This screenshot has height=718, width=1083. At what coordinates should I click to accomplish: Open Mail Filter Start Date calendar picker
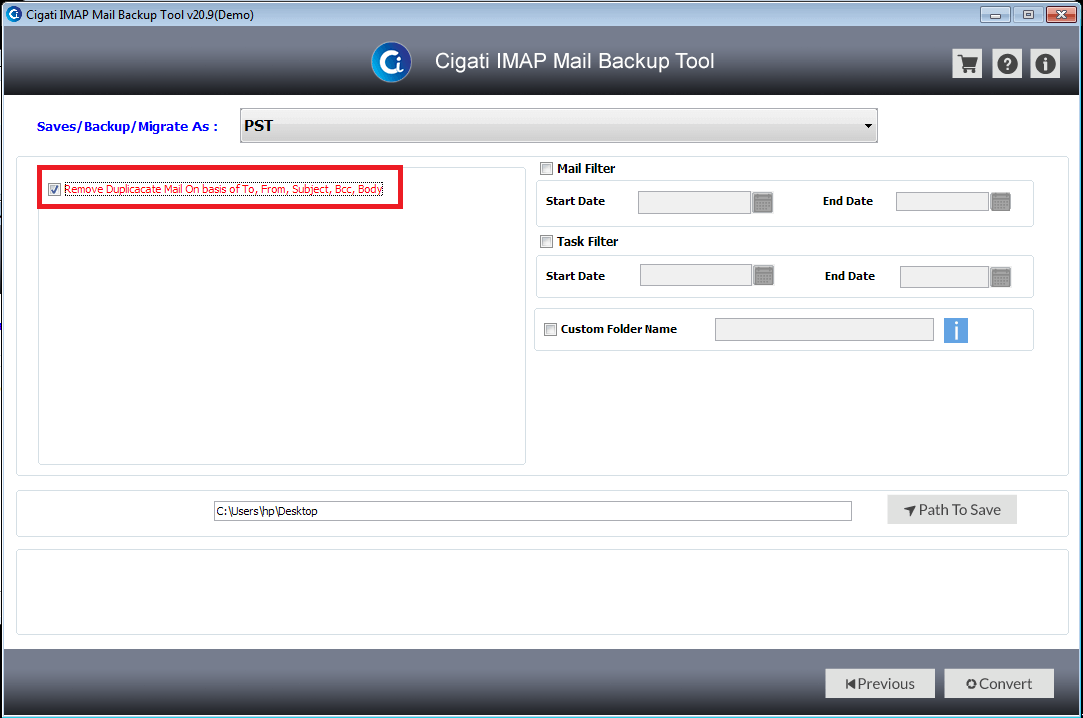point(763,202)
